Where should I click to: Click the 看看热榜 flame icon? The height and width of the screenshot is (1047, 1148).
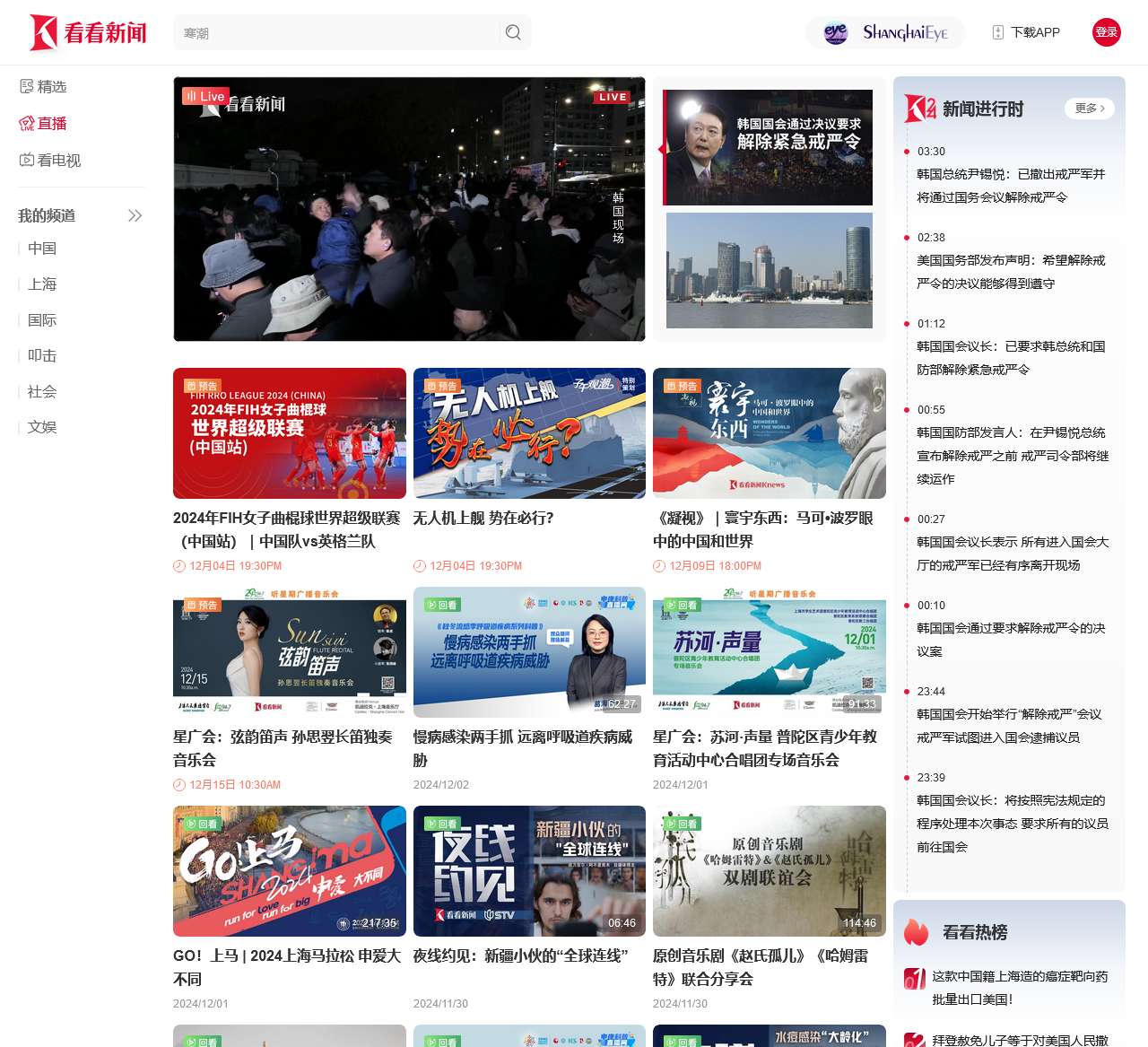click(917, 932)
